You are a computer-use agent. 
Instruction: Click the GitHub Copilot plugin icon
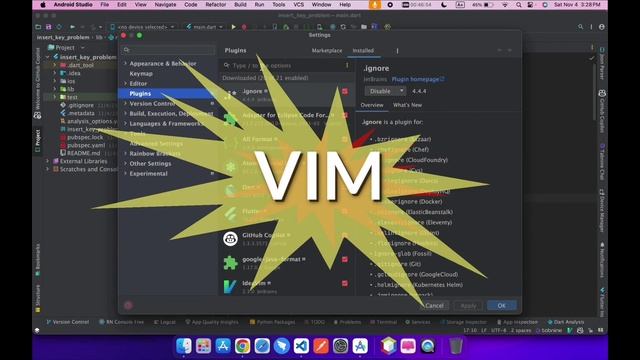coord(230,239)
